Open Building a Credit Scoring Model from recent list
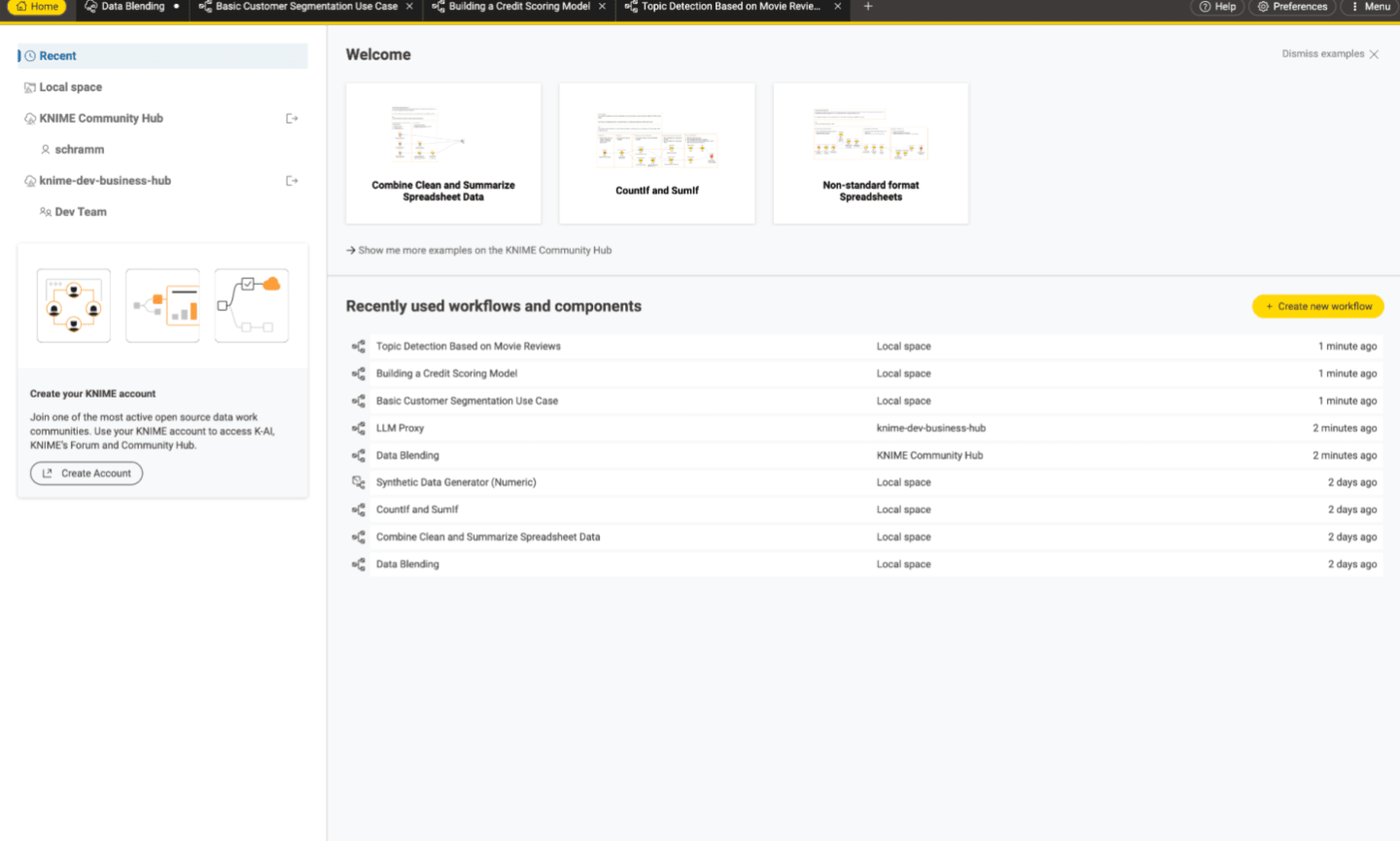This screenshot has height=841, width=1400. (446, 373)
